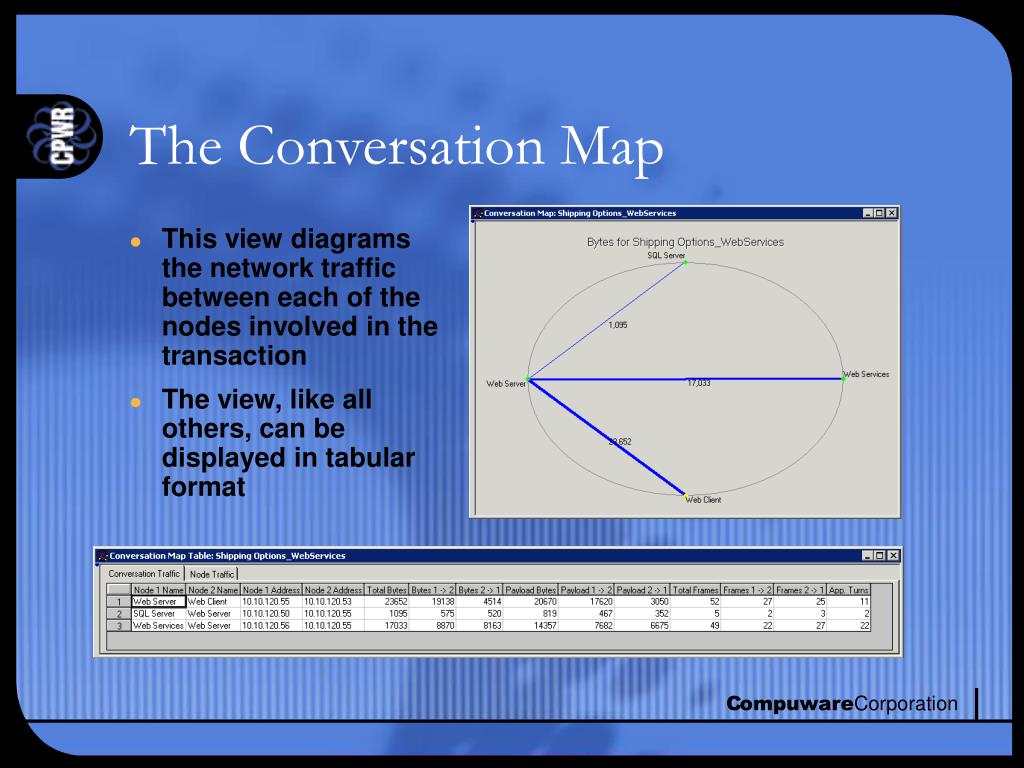Click the 352 cell in the table

642,613
